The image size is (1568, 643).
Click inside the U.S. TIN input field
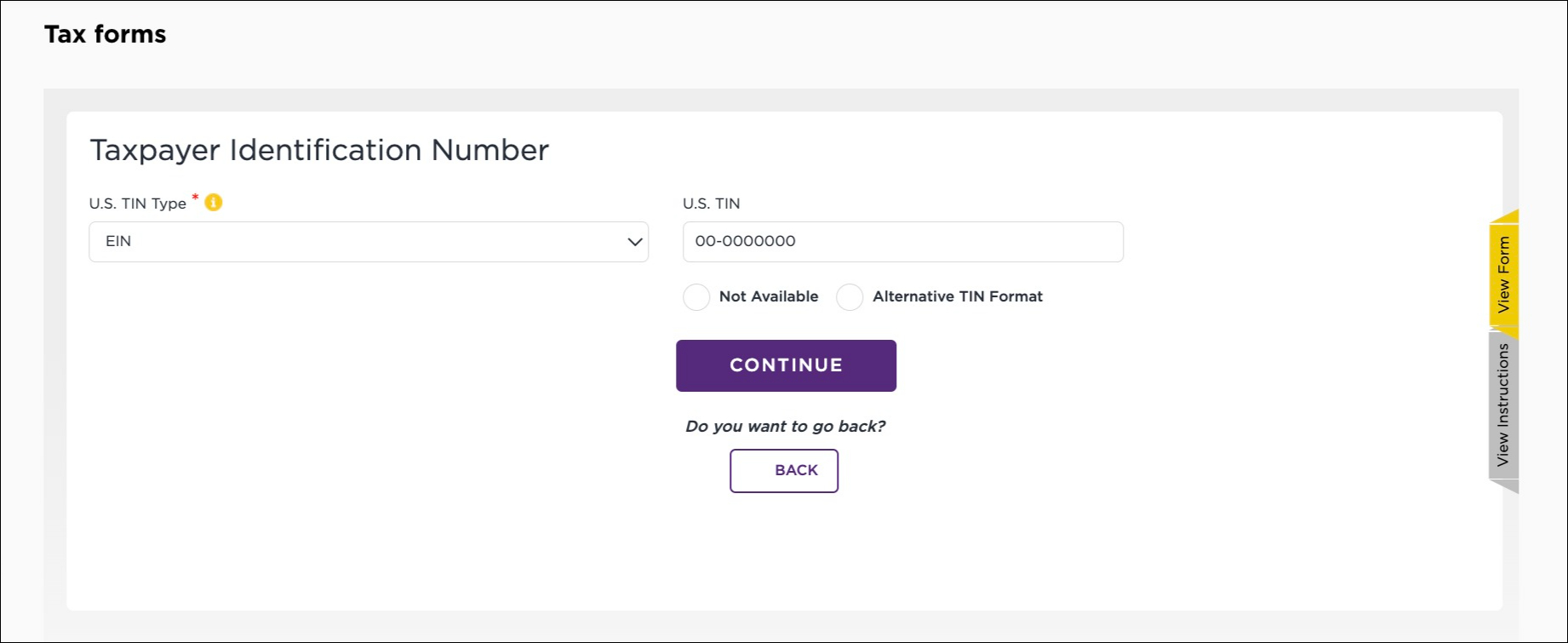[902, 242]
